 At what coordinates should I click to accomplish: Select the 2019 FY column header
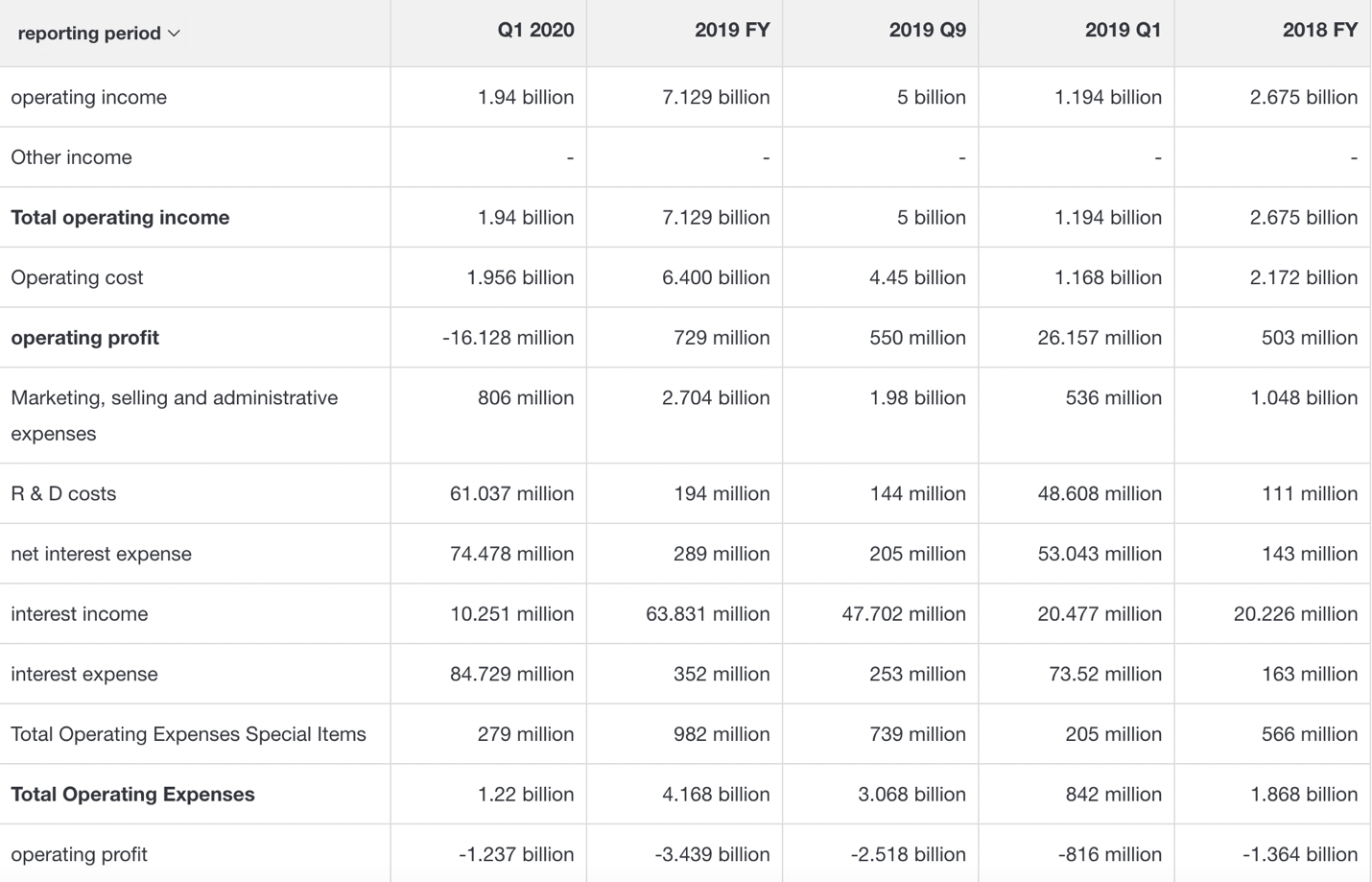click(x=731, y=31)
